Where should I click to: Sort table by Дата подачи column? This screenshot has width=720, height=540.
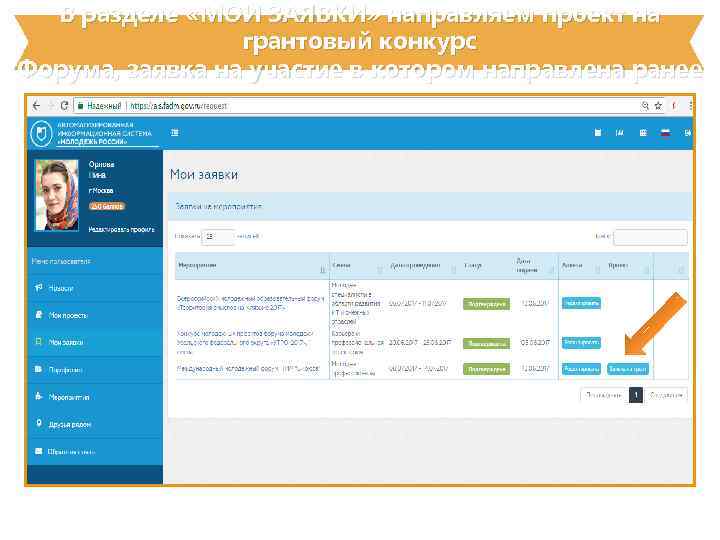tap(535, 265)
